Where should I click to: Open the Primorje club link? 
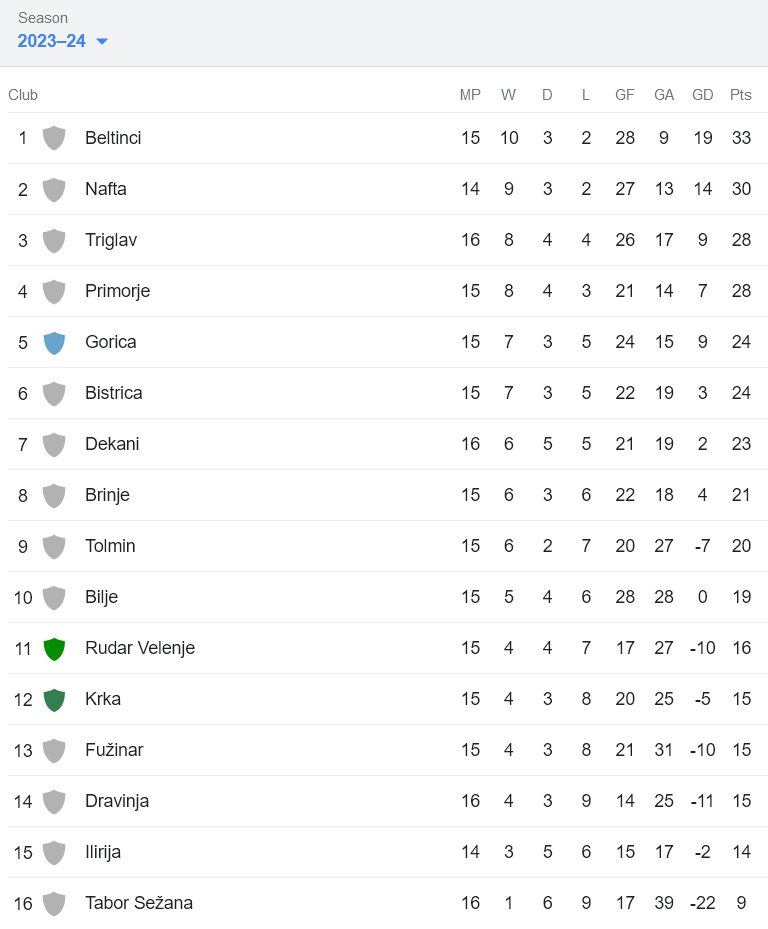117,291
